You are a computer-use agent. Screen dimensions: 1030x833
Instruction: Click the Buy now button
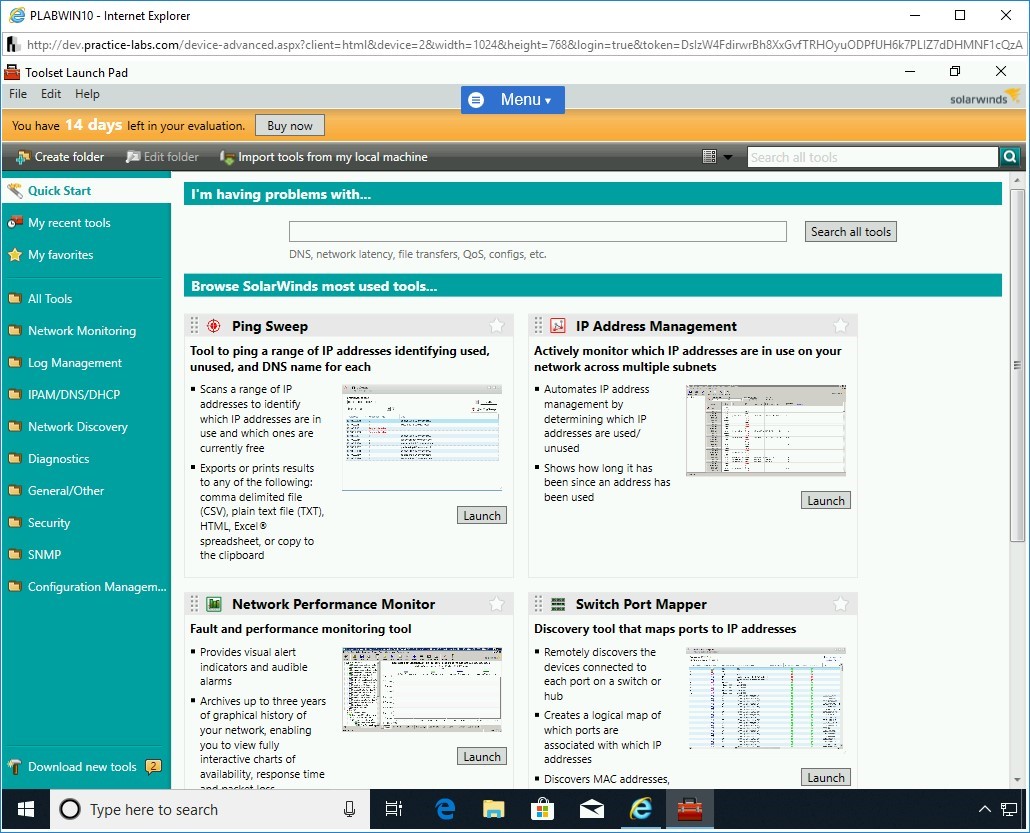coord(290,126)
